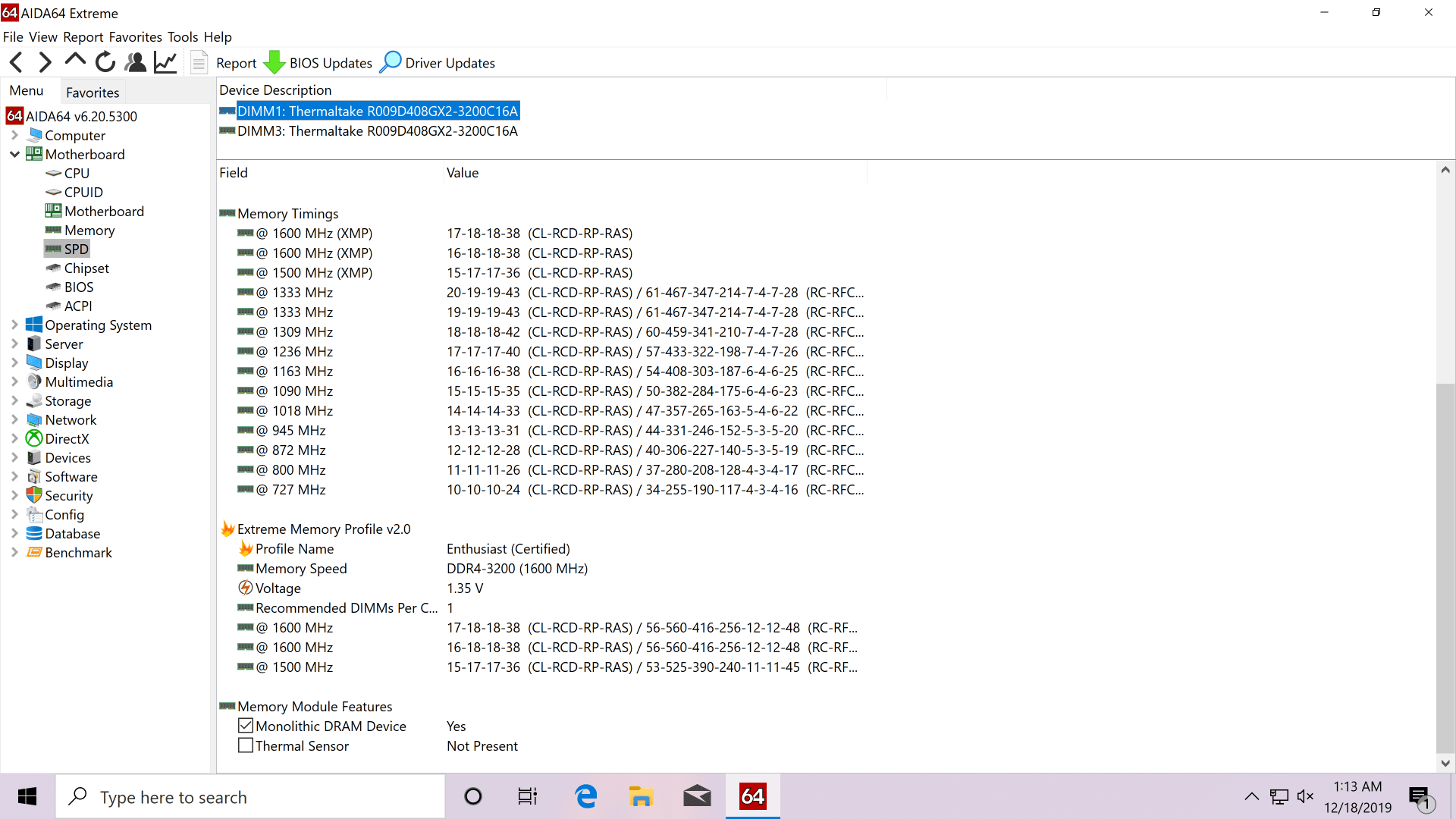Open the Favorites menu in the menu bar
1456x819 pixels.
[136, 36]
